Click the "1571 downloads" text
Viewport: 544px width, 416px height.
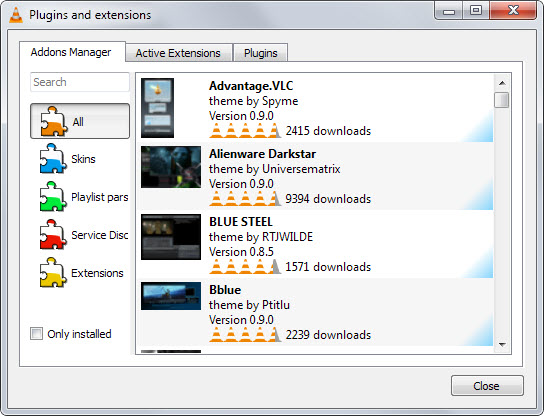(x=328, y=267)
